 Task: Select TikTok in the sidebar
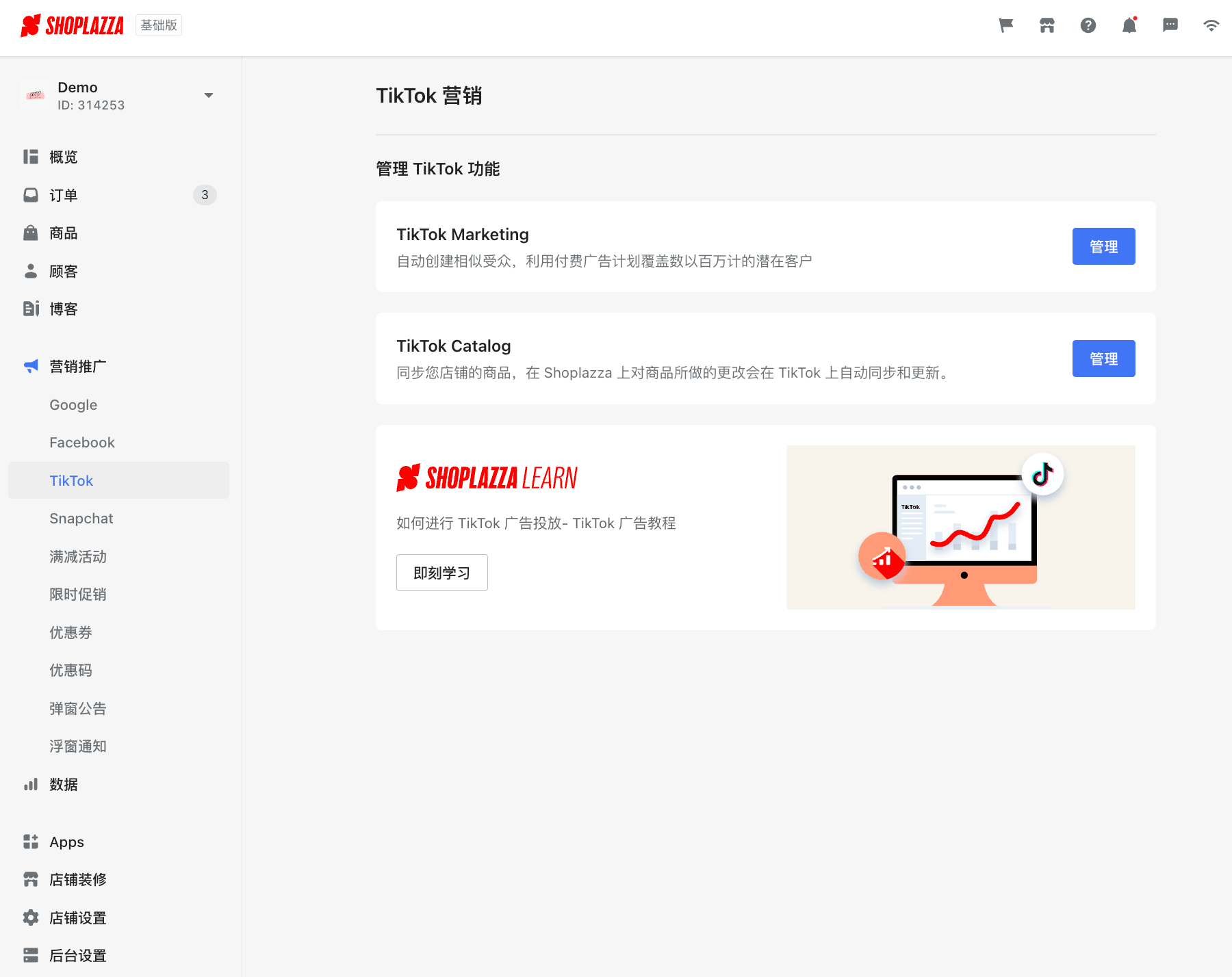click(x=119, y=480)
